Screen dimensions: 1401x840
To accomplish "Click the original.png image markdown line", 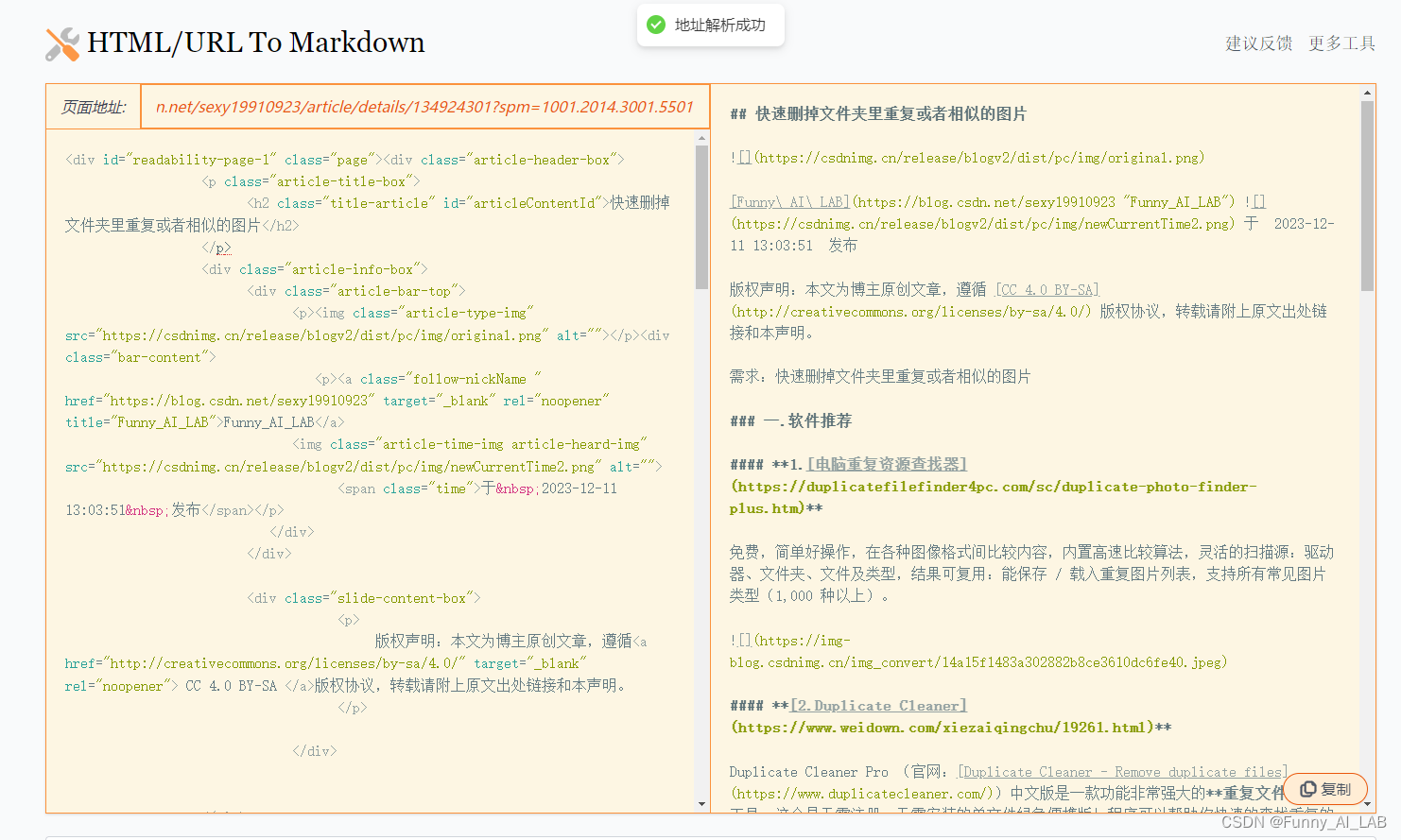I will click(967, 158).
